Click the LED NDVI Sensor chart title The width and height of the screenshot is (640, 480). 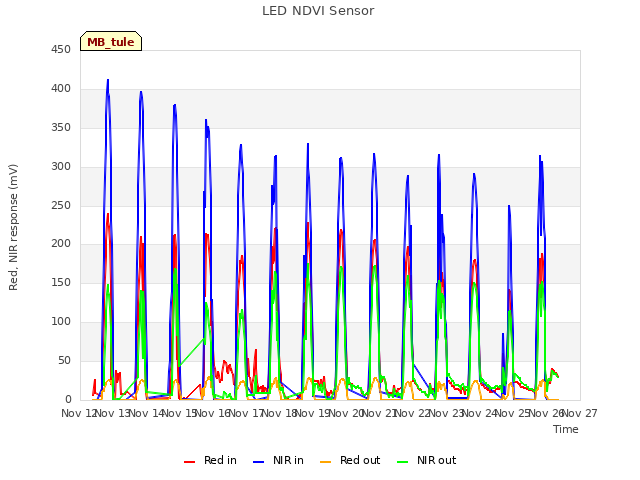318,11
